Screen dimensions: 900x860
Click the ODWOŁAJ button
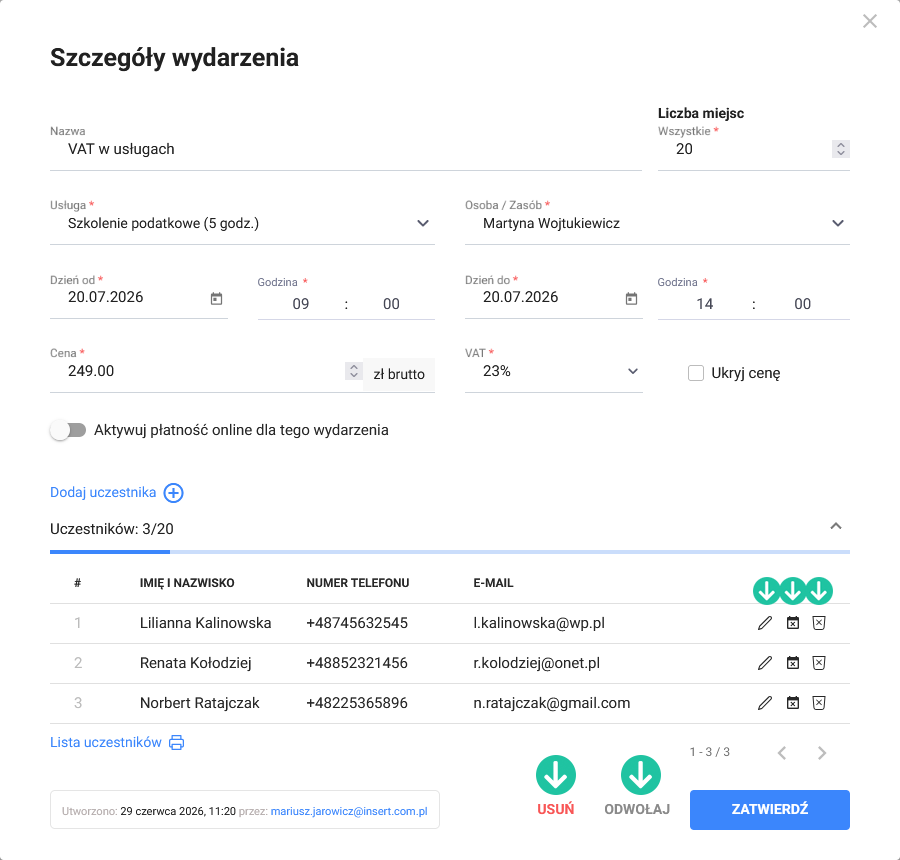pos(637,809)
